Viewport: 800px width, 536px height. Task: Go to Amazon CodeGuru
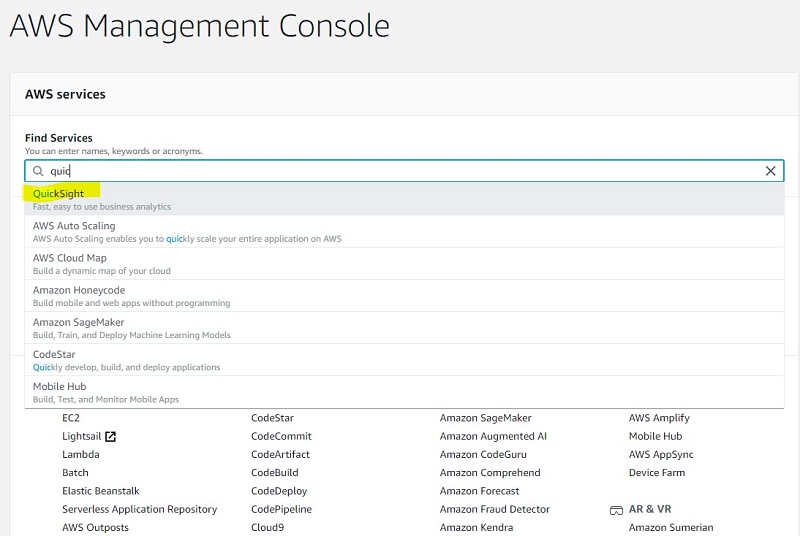(x=483, y=454)
